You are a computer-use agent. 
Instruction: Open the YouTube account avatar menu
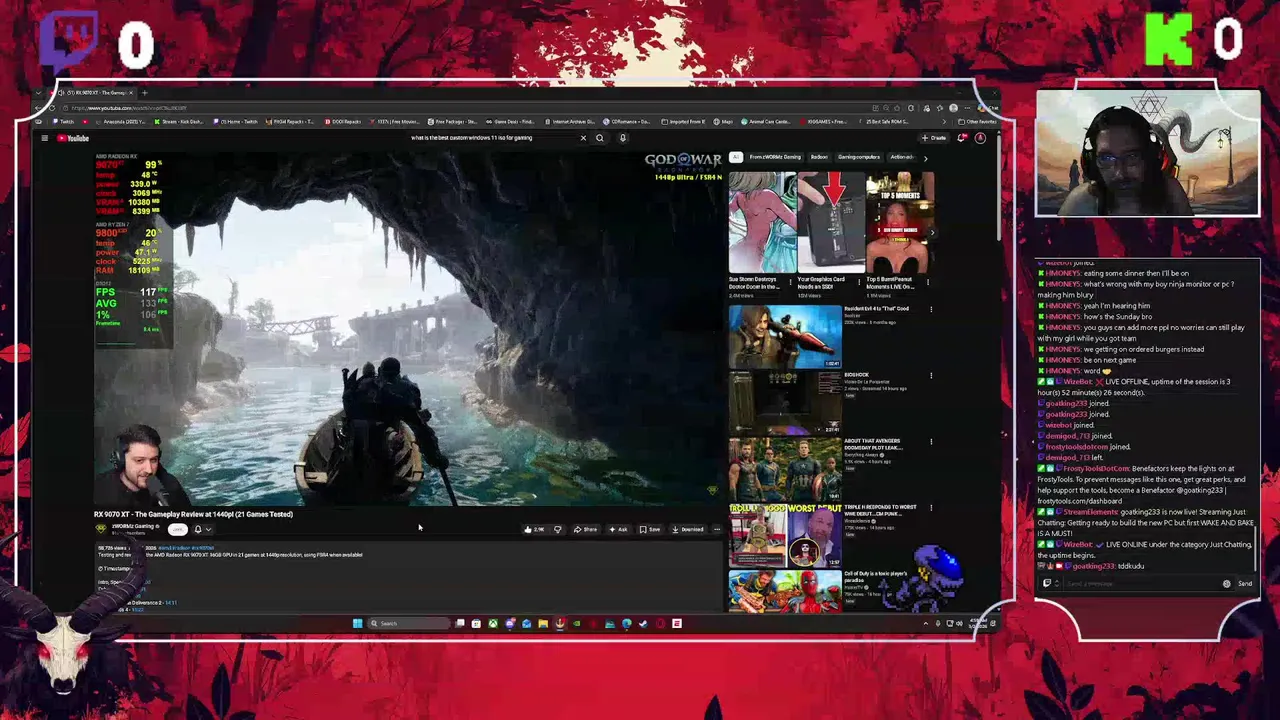tap(980, 138)
